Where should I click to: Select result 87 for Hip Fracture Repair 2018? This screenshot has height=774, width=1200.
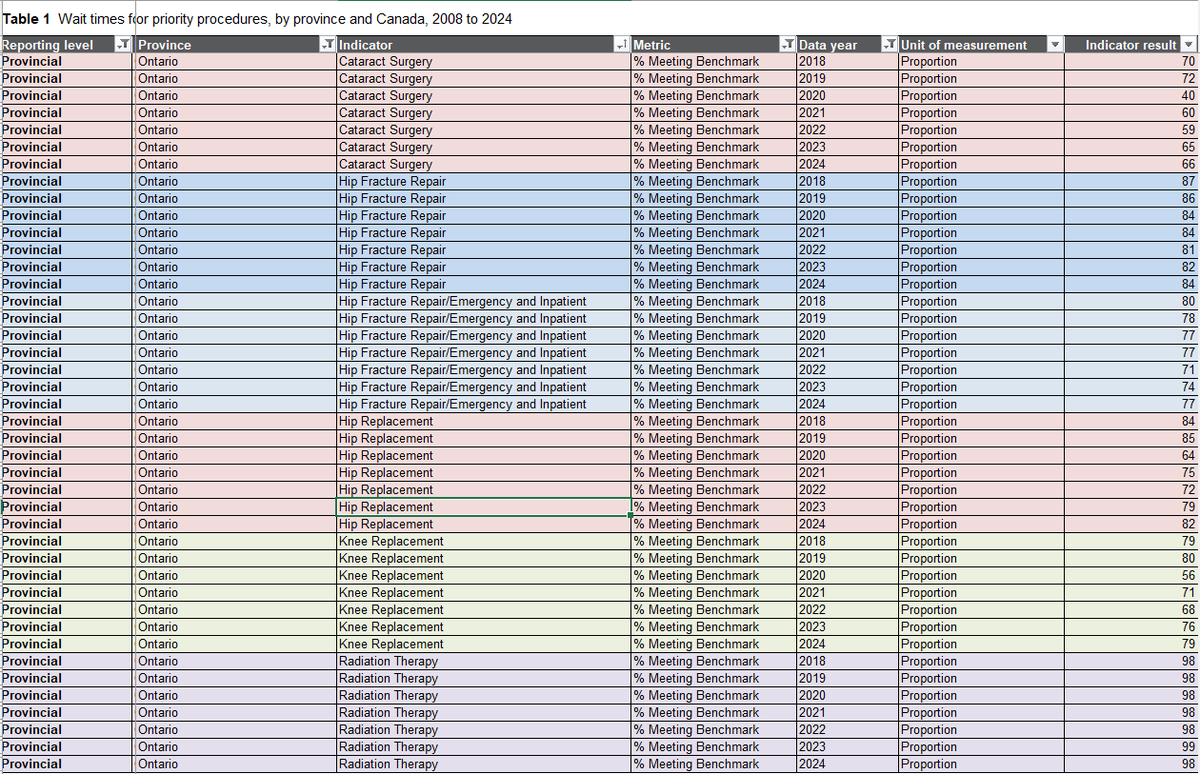pyautogui.click(x=1131, y=181)
